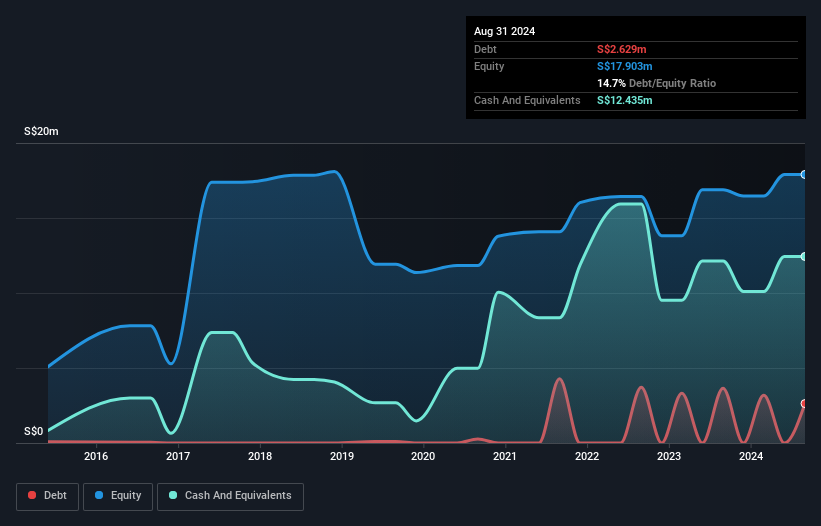The image size is (821, 526).
Task: Click the red Debt legend dot
Action: pyautogui.click(x=32, y=495)
